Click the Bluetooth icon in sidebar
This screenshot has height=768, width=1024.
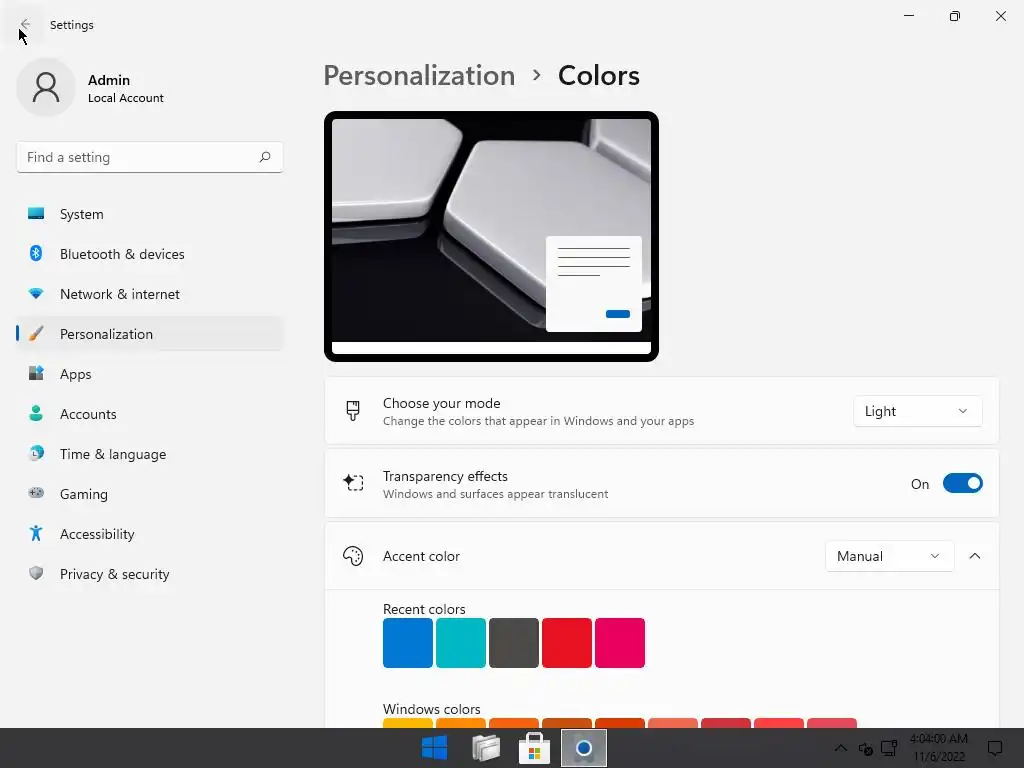[36, 253]
